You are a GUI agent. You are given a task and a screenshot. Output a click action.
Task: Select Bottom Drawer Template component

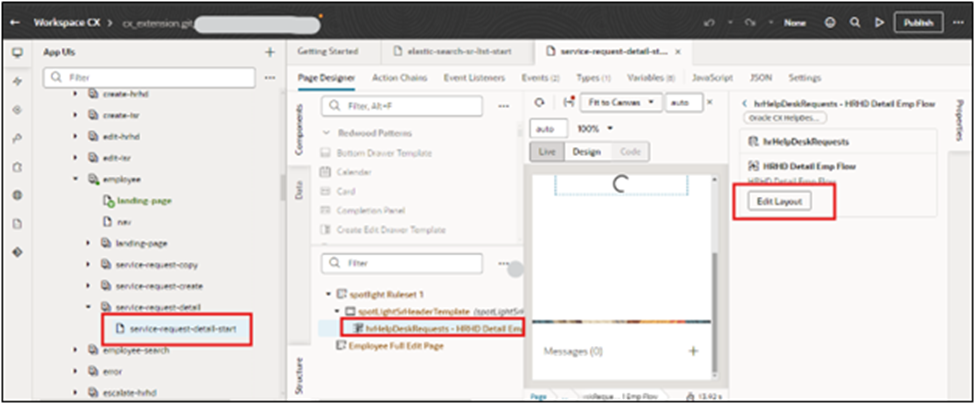click(384, 153)
